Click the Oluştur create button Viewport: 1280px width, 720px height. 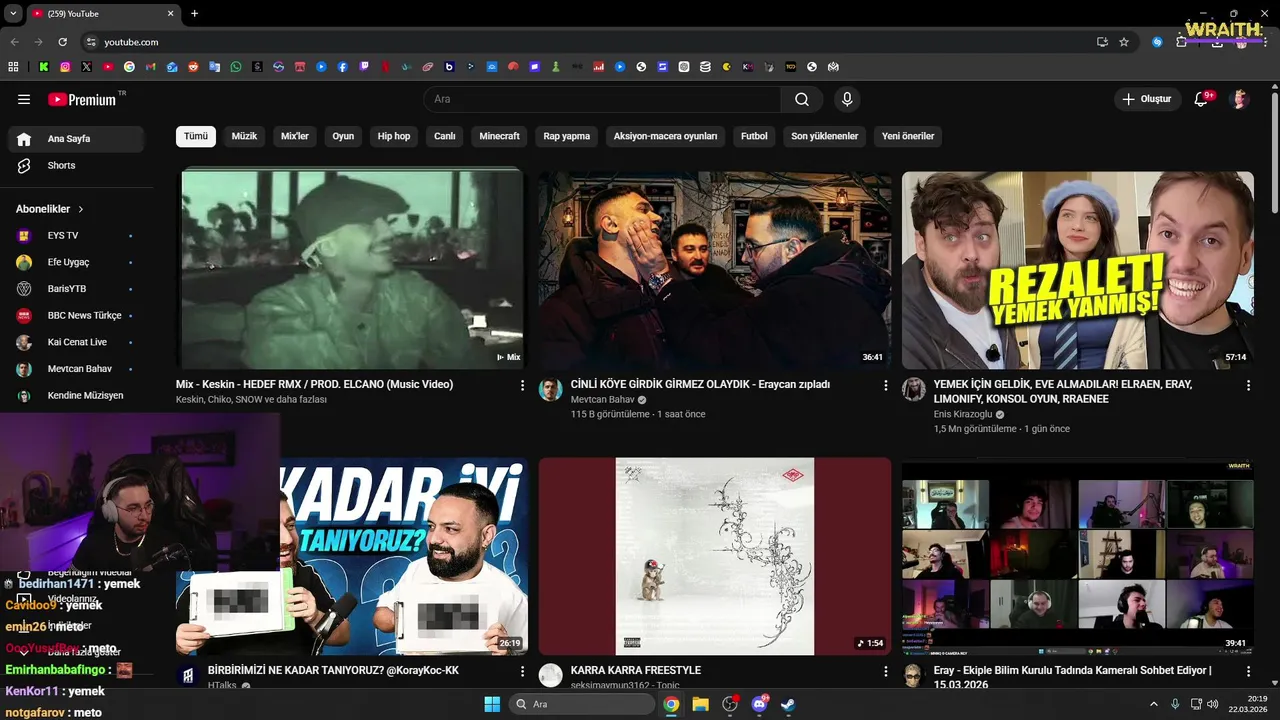[1147, 99]
